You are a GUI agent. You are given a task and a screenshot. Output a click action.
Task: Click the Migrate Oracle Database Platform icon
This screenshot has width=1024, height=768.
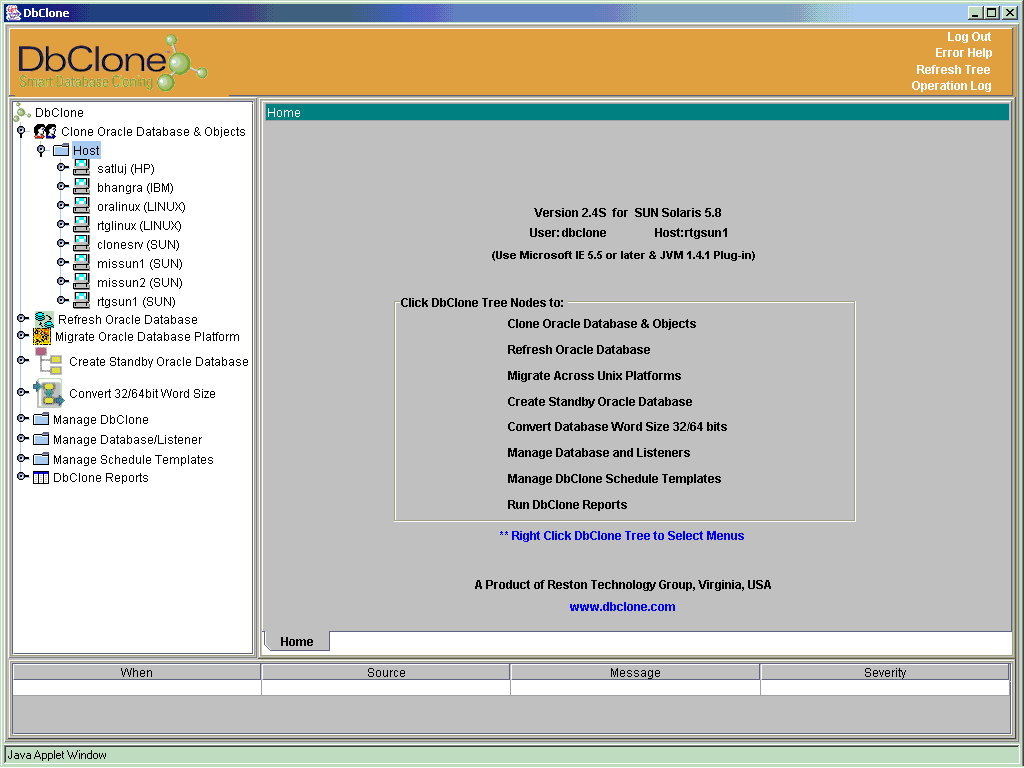[x=42, y=336]
